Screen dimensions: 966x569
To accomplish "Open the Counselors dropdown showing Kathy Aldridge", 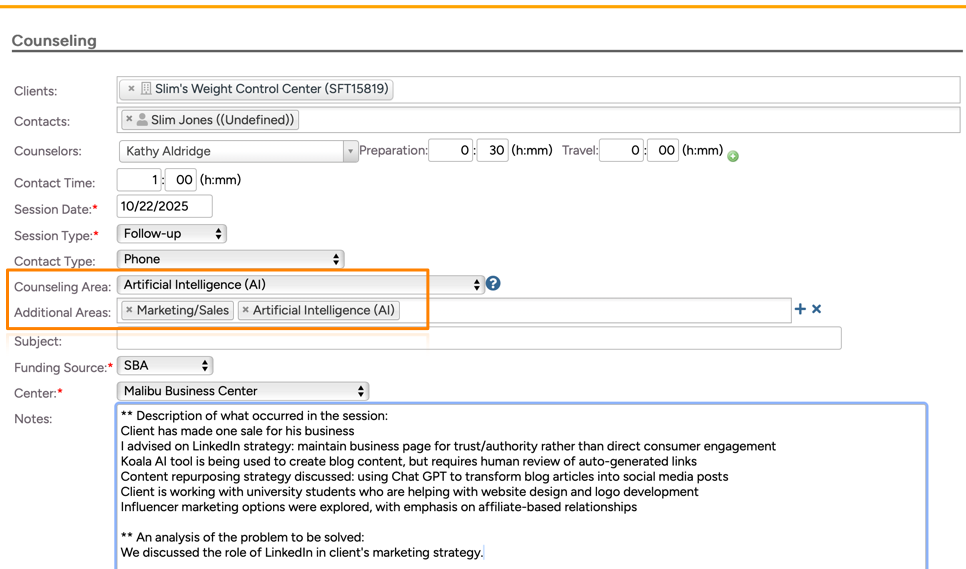I will coord(238,151).
